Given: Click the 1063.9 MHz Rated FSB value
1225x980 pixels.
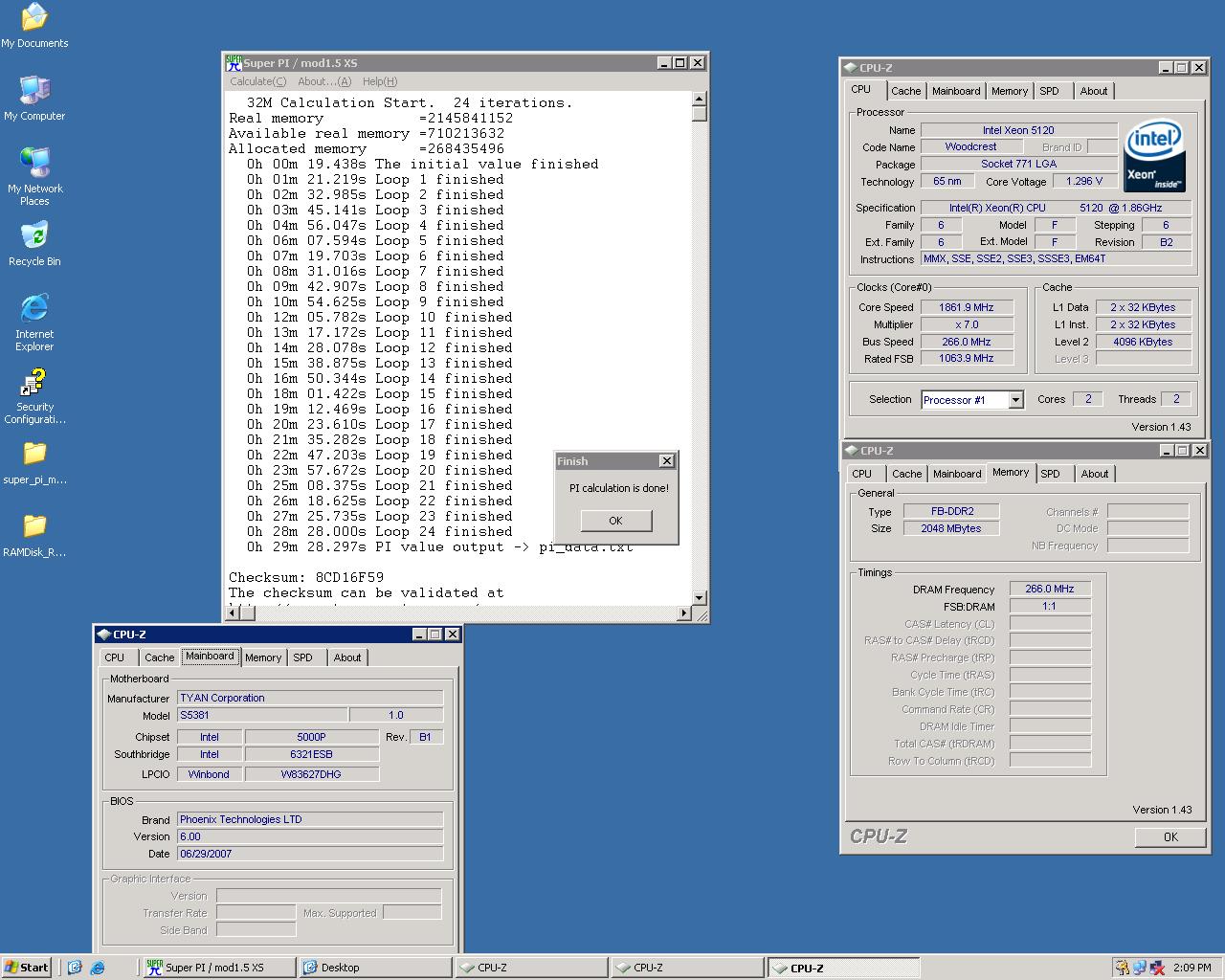Looking at the screenshot, I should point(967,358).
